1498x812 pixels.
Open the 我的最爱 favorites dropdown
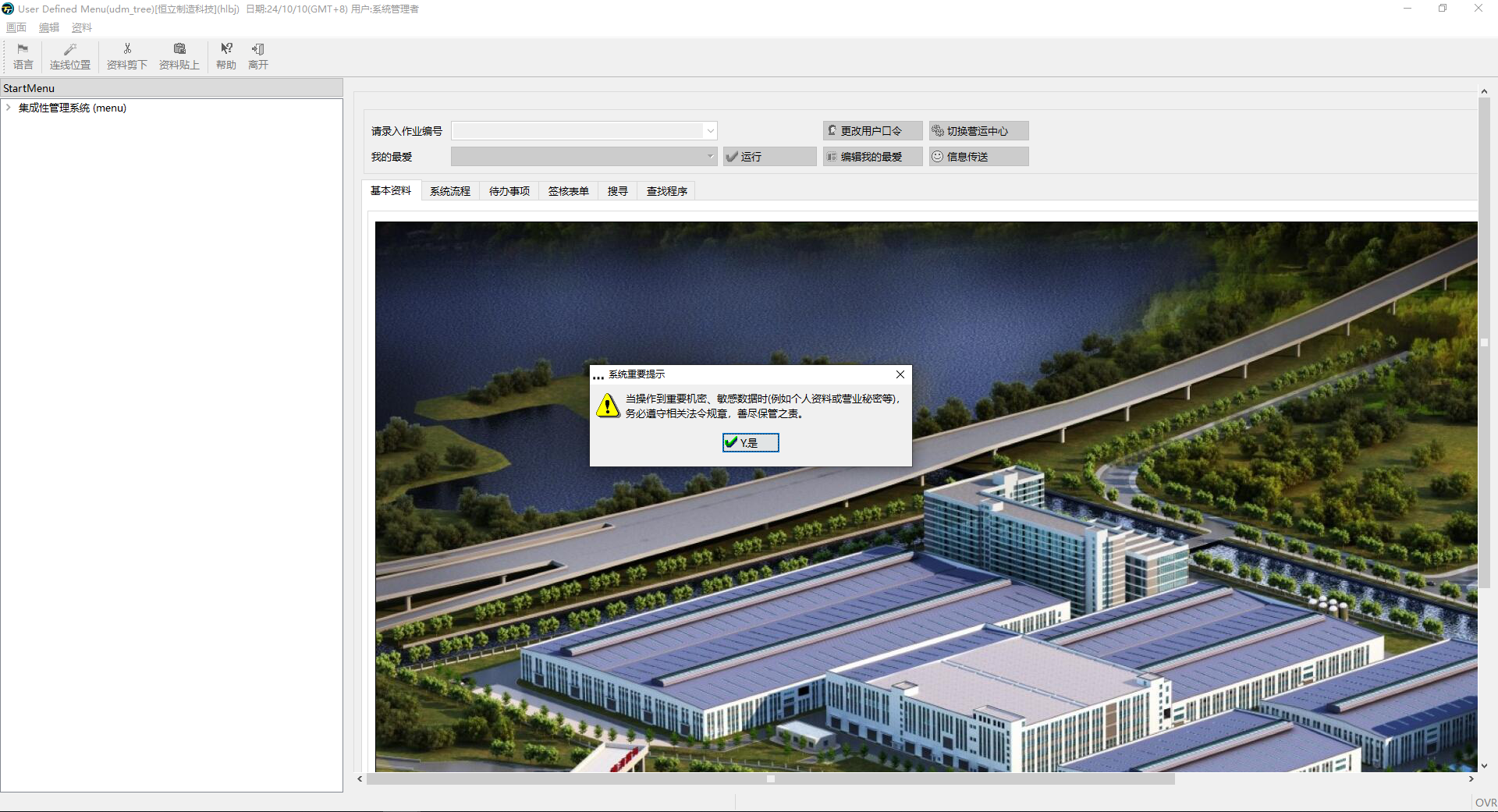coord(710,157)
